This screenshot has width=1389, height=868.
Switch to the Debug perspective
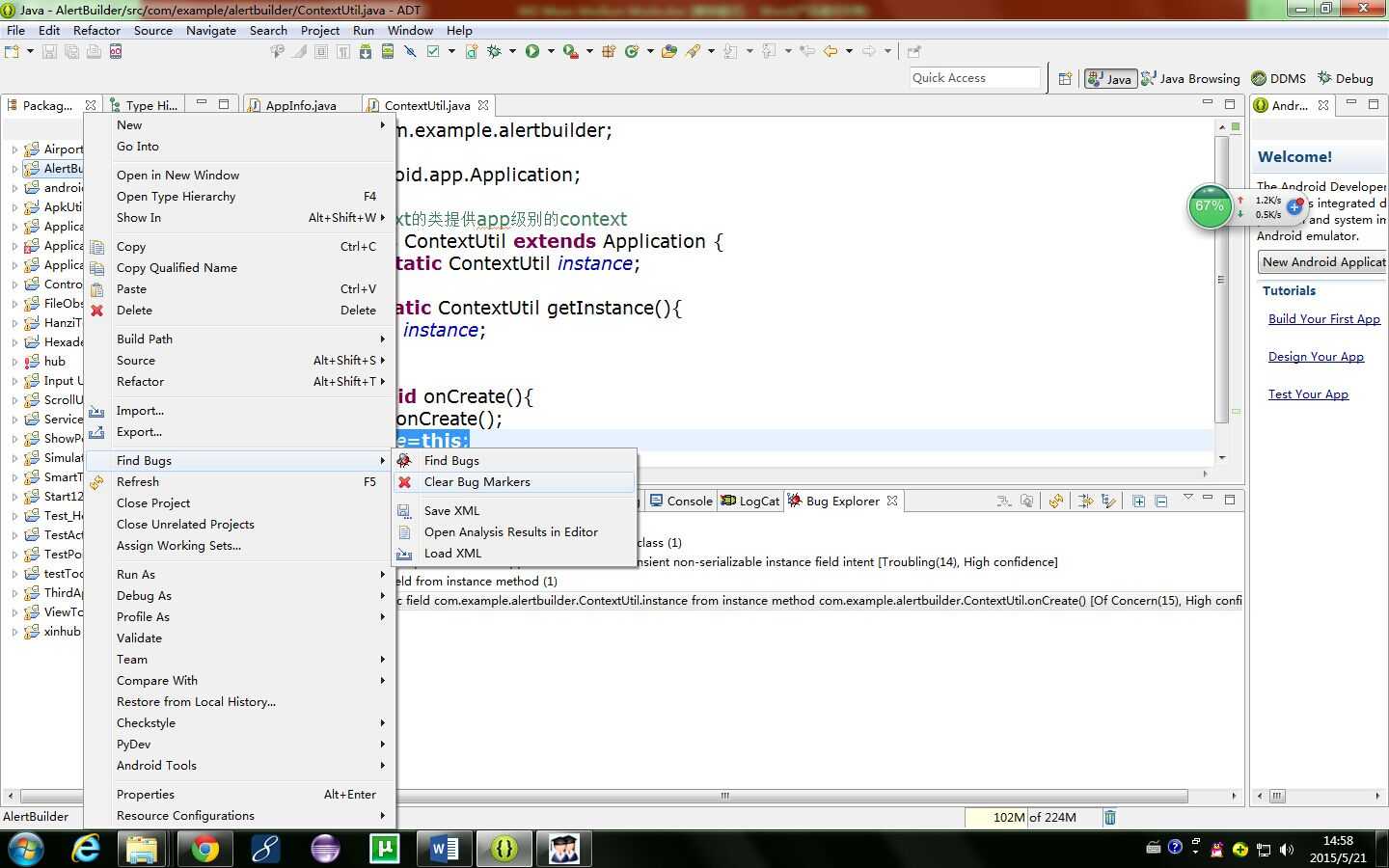click(1346, 79)
